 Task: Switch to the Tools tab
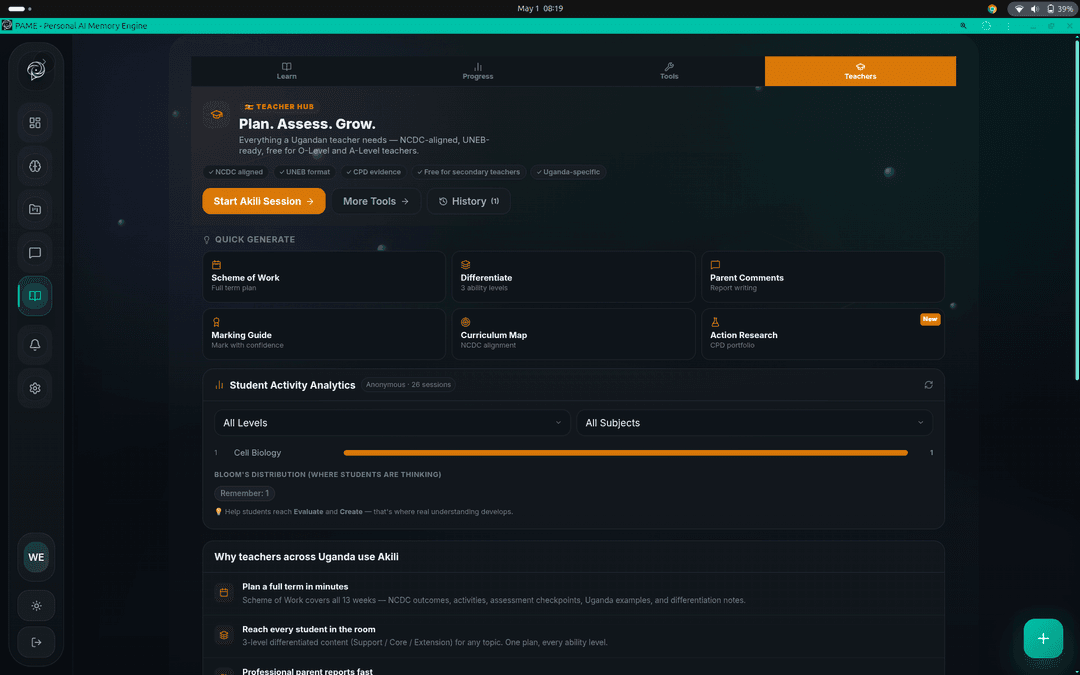coord(669,71)
